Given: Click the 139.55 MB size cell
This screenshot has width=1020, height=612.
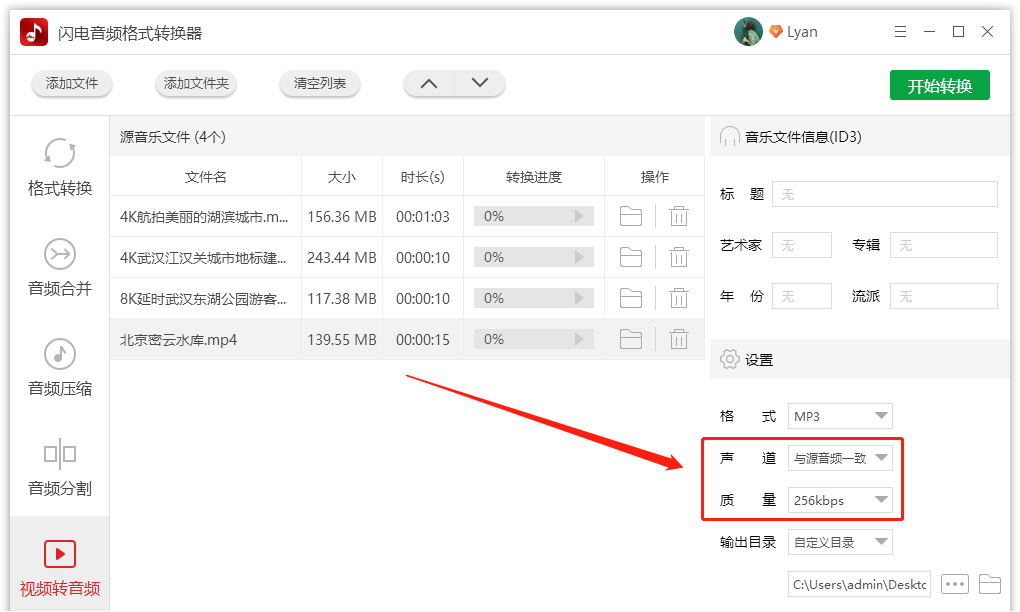Looking at the screenshot, I should 342,339.
